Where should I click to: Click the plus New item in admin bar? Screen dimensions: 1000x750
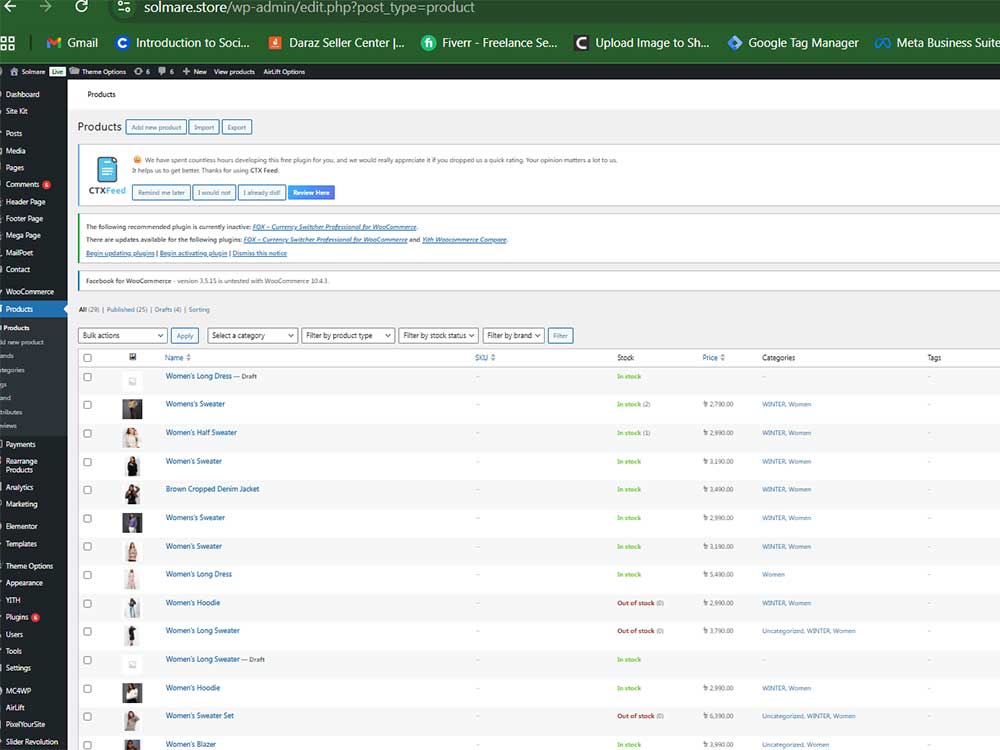(x=195, y=71)
